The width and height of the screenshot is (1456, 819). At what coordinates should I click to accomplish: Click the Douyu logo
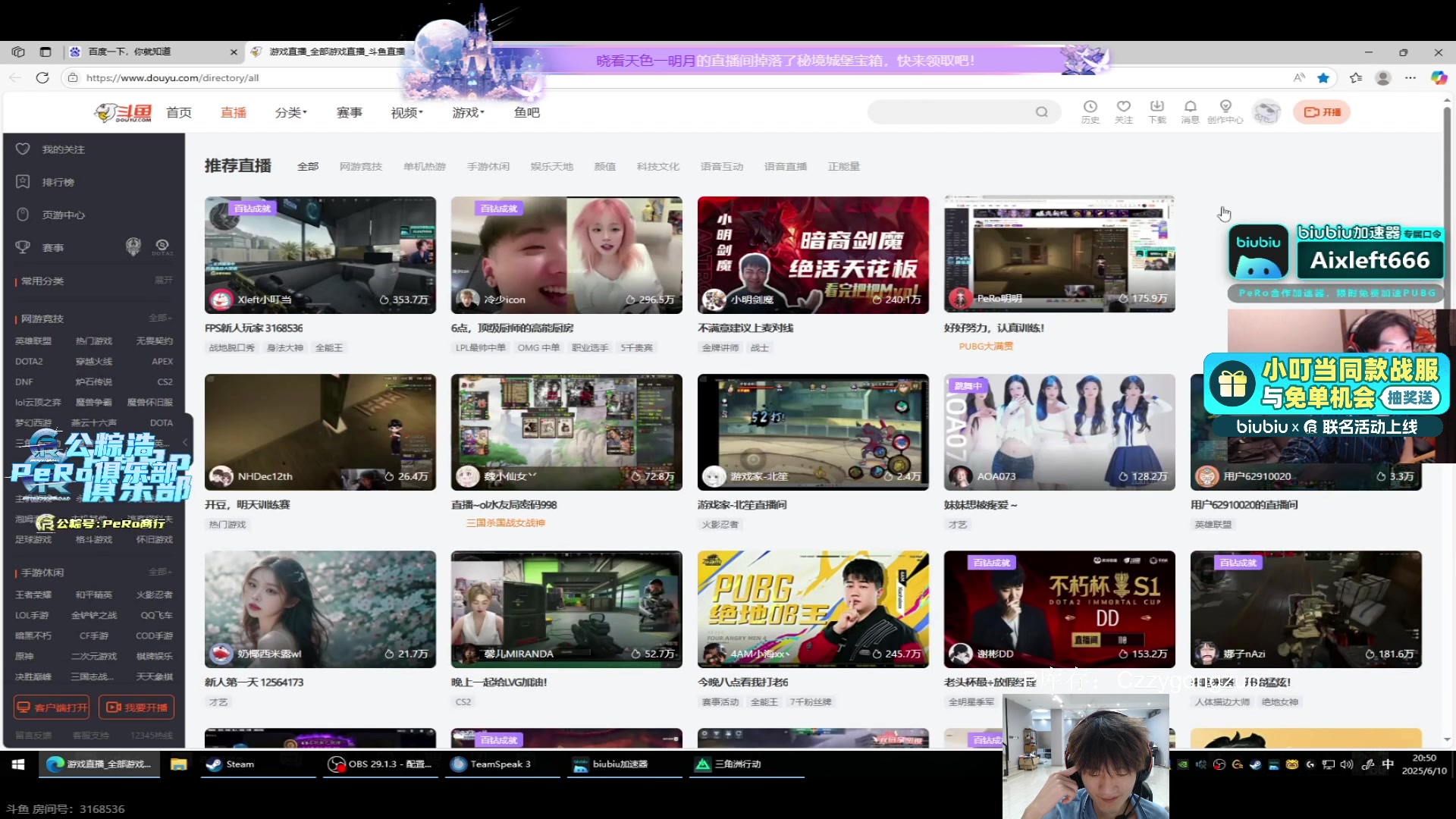pyautogui.click(x=123, y=112)
